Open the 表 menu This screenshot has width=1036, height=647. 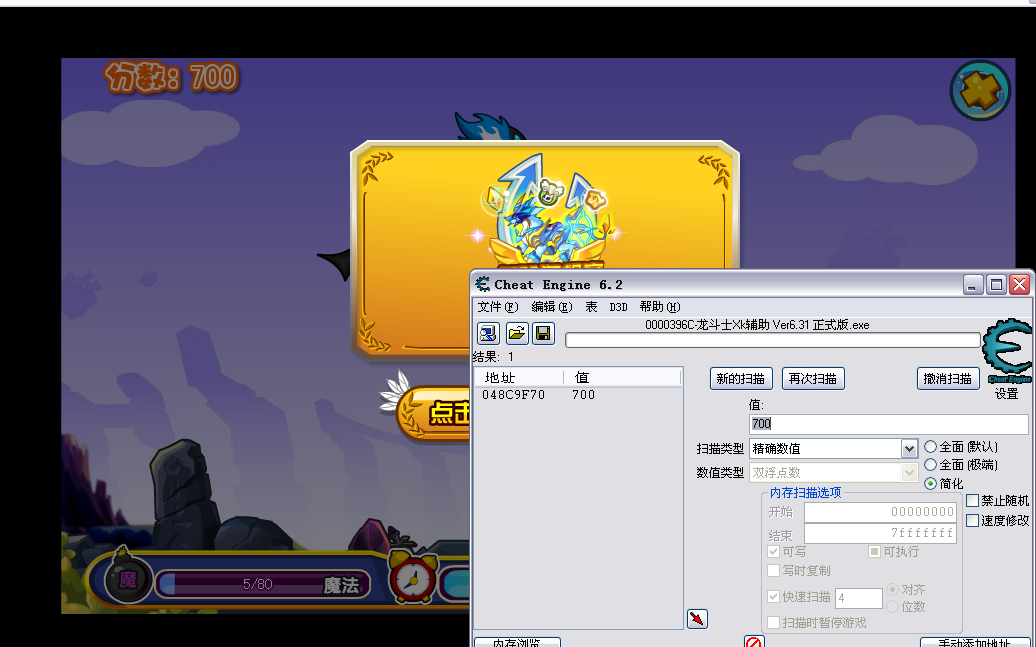pos(591,307)
